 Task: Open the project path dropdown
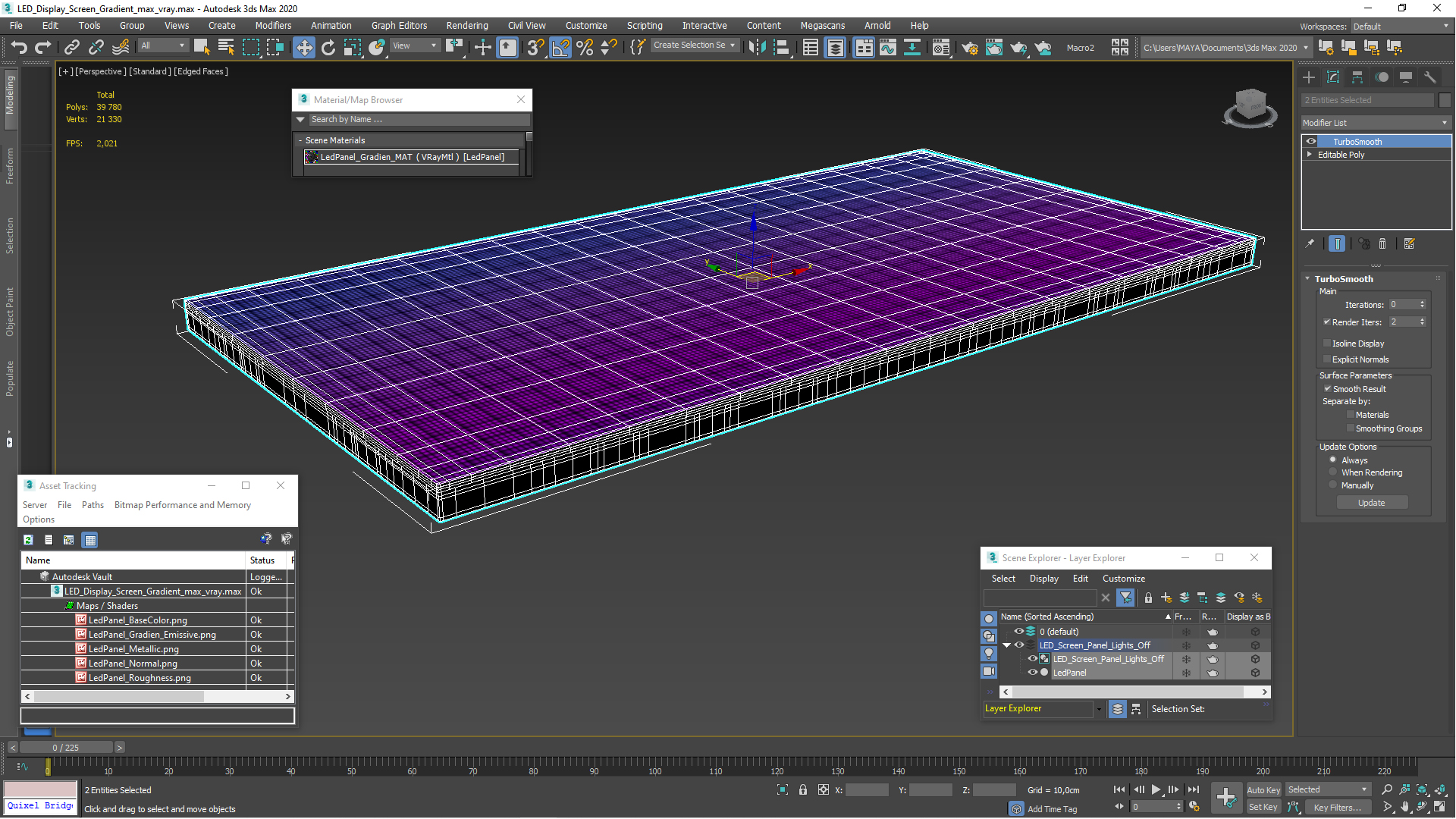(x=1225, y=48)
